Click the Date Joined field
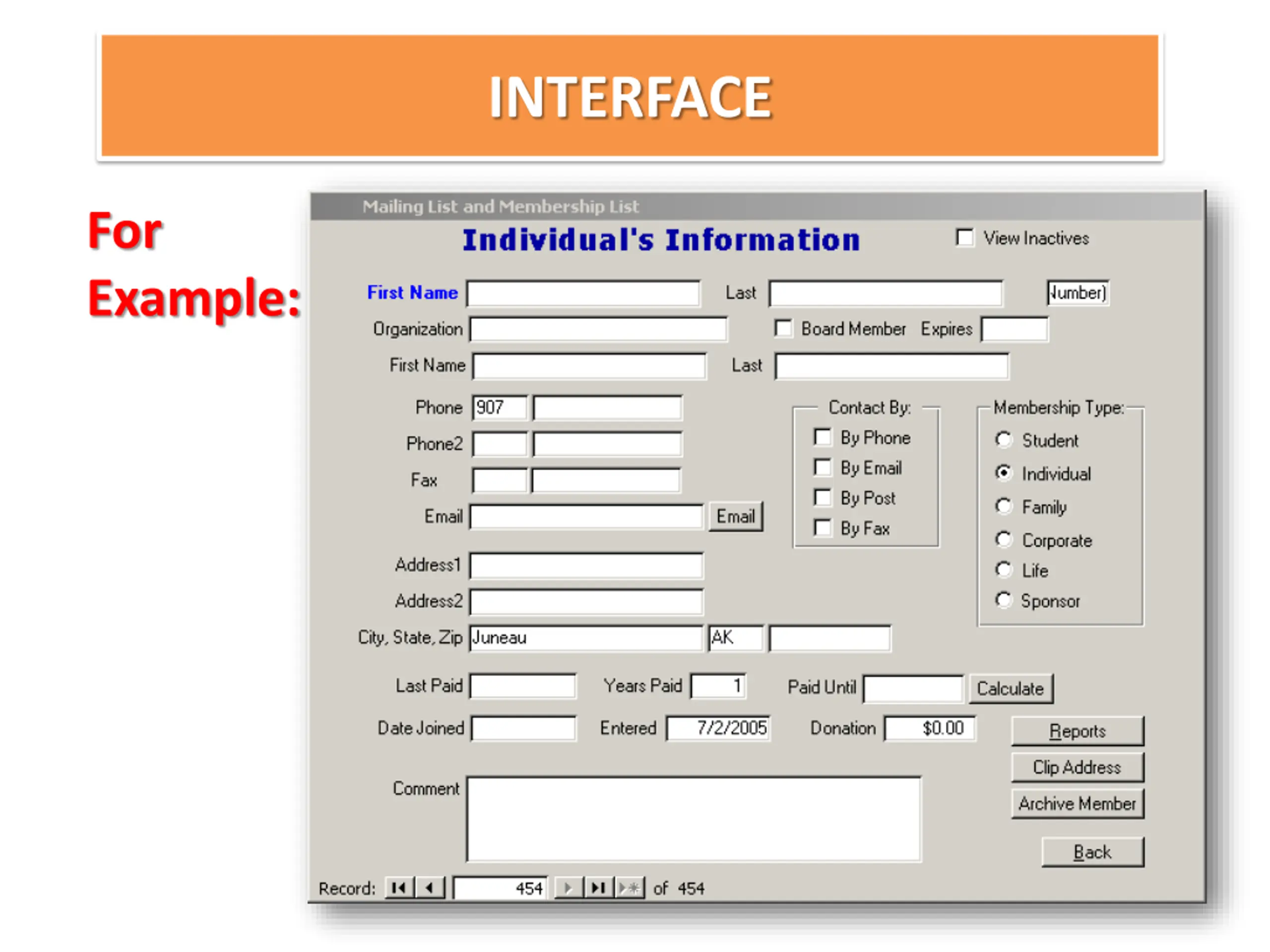Screen dimensions: 1270x952 click(523, 728)
